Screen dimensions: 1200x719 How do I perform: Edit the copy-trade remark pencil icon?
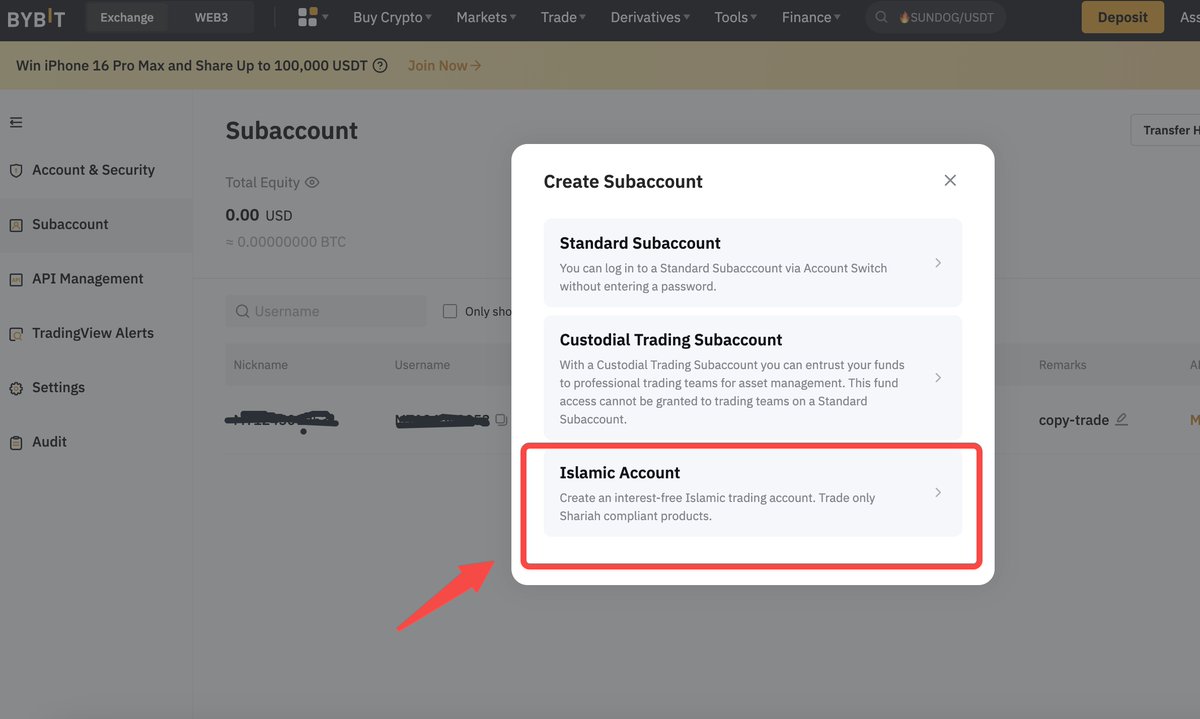(1121, 419)
